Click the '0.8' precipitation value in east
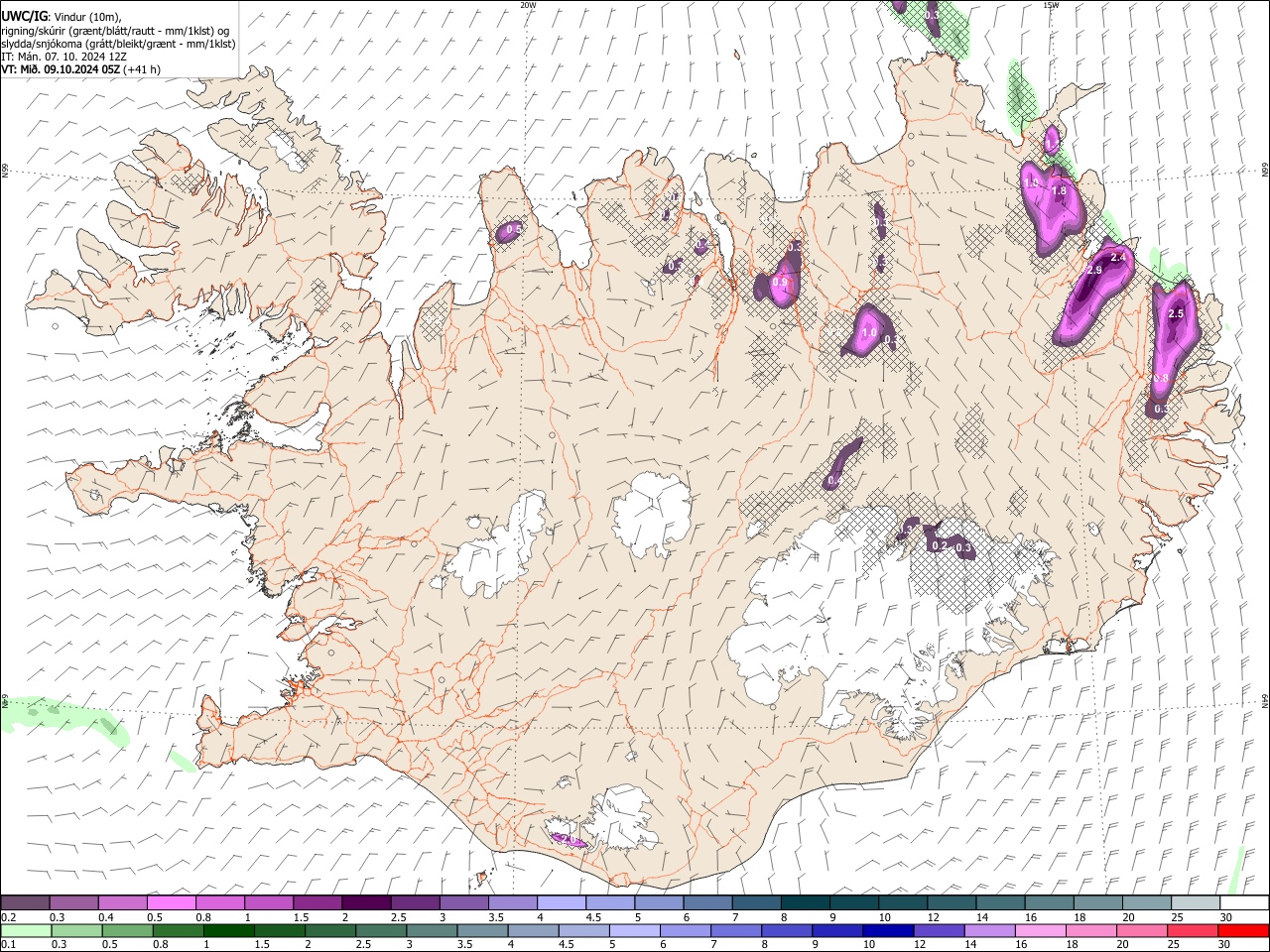 point(1160,379)
